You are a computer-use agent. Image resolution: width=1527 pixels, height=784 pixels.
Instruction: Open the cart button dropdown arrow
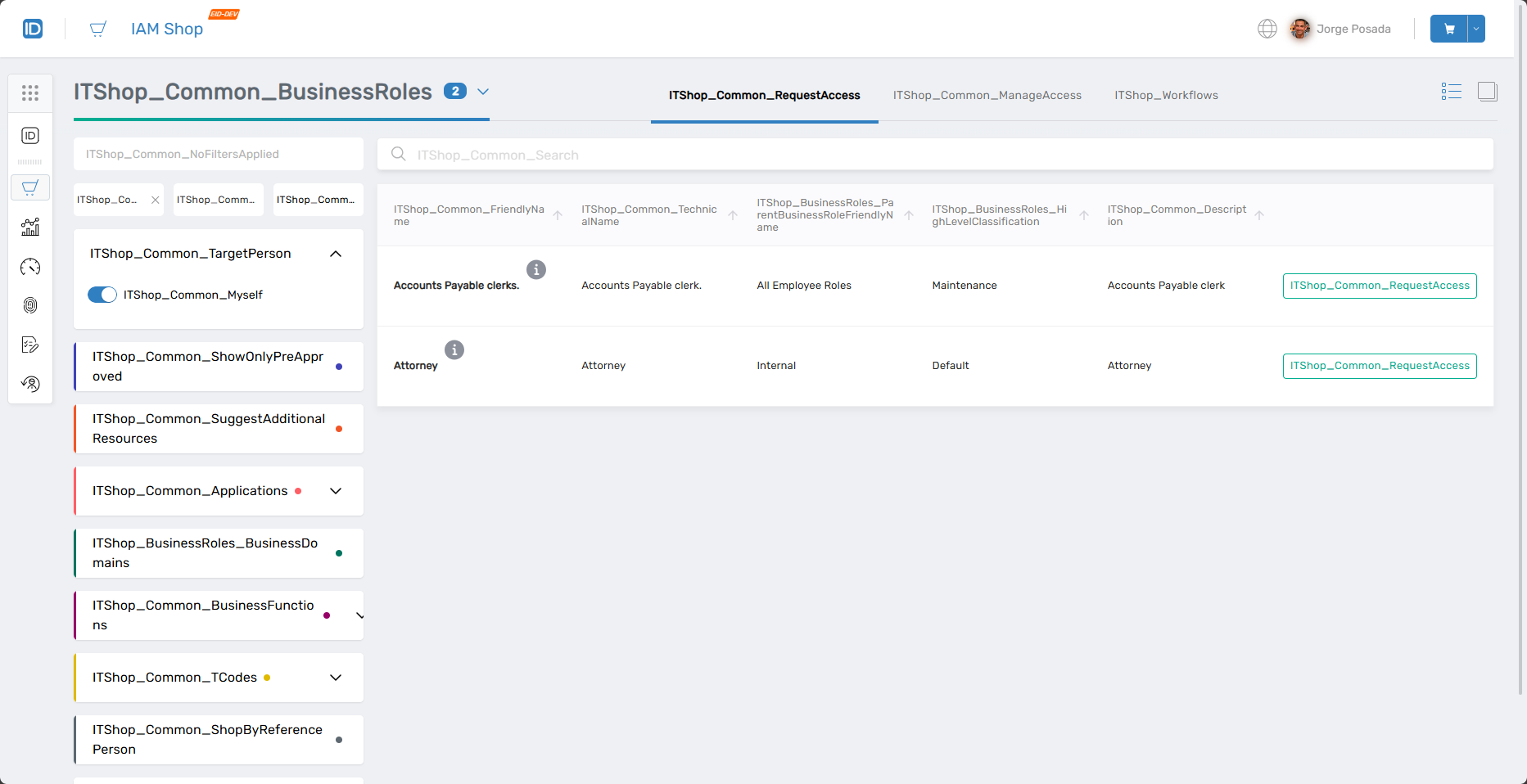click(1476, 28)
